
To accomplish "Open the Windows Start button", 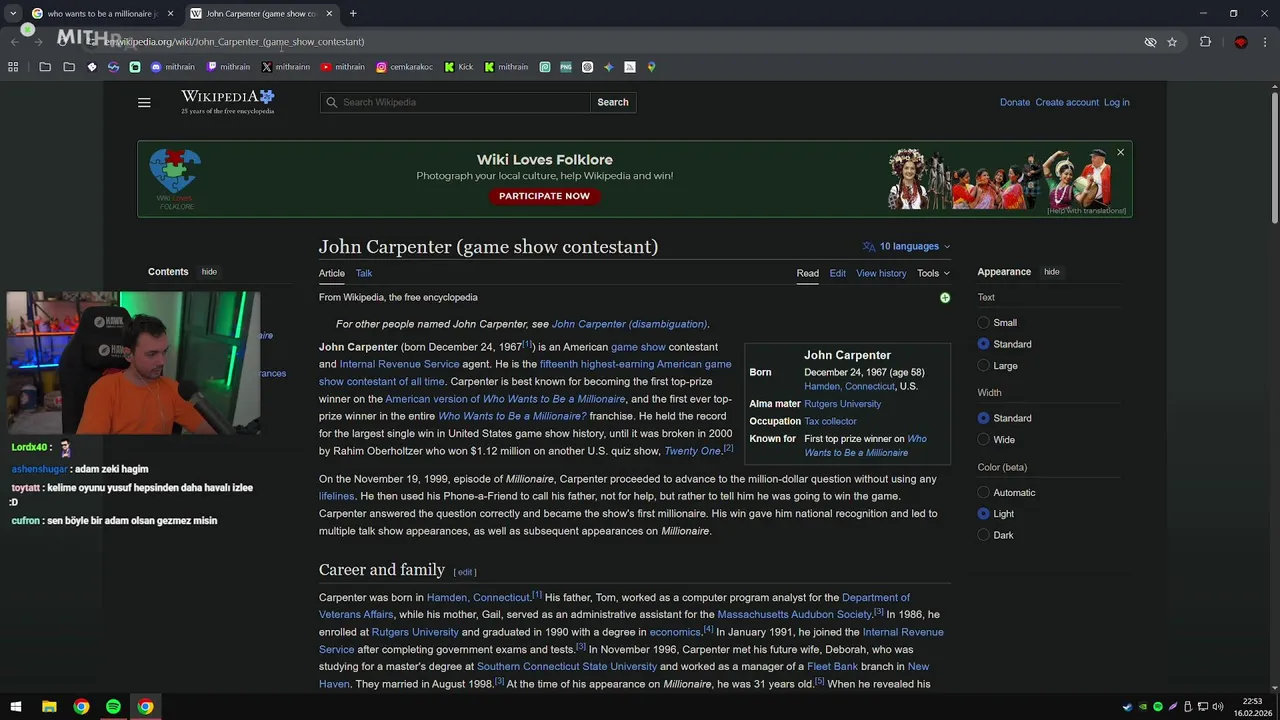I will (16, 706).
